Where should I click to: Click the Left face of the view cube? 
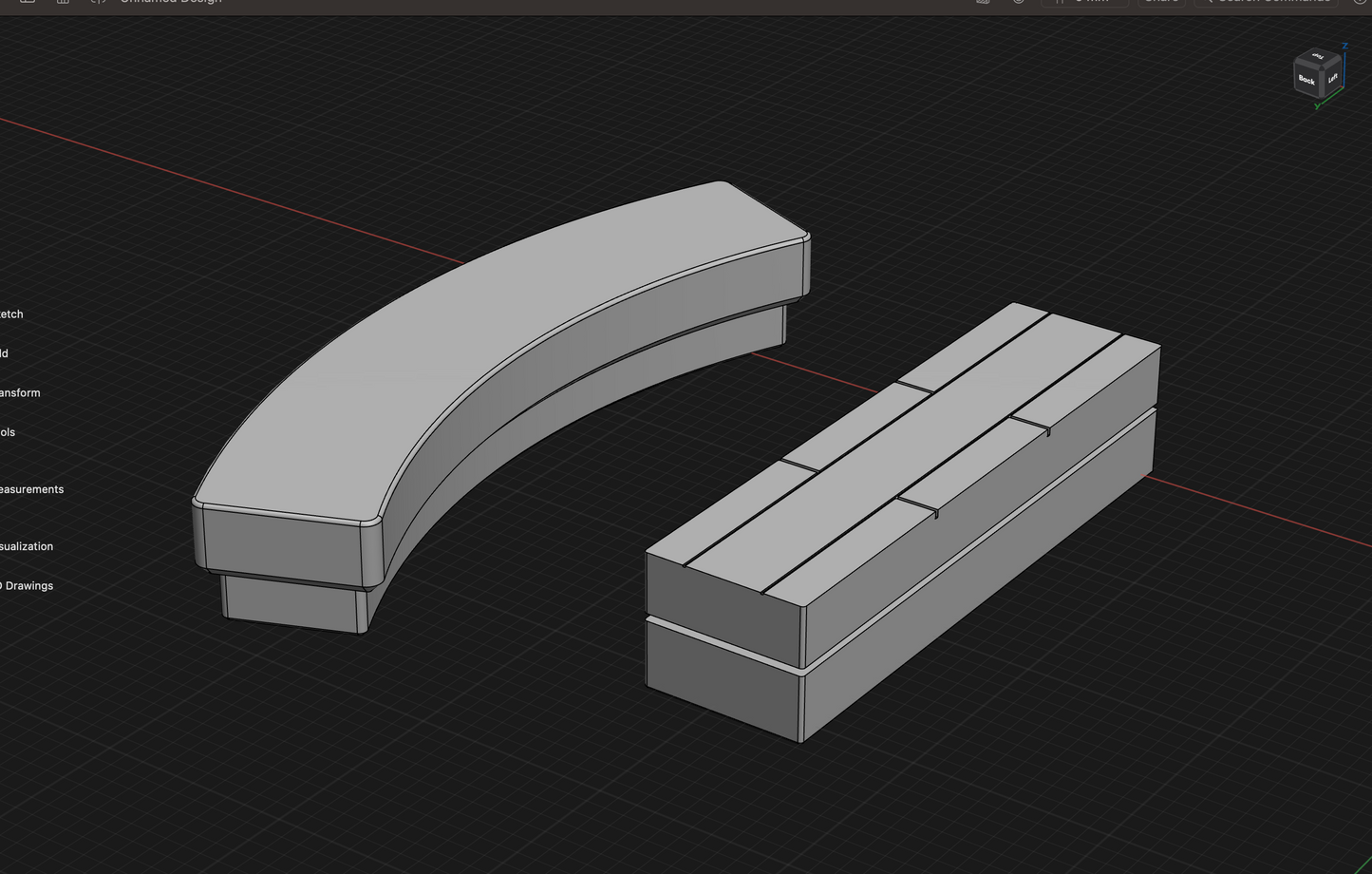1332,78
